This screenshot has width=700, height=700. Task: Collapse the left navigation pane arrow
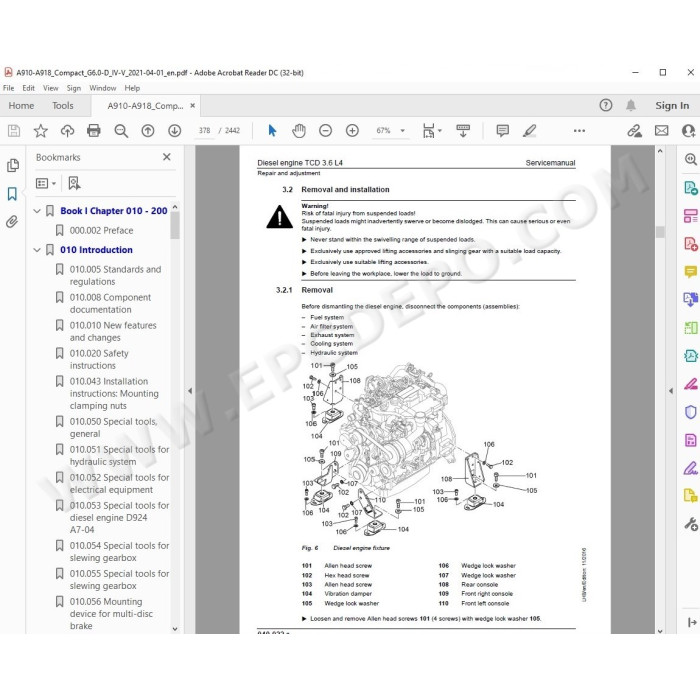(190, 391)
